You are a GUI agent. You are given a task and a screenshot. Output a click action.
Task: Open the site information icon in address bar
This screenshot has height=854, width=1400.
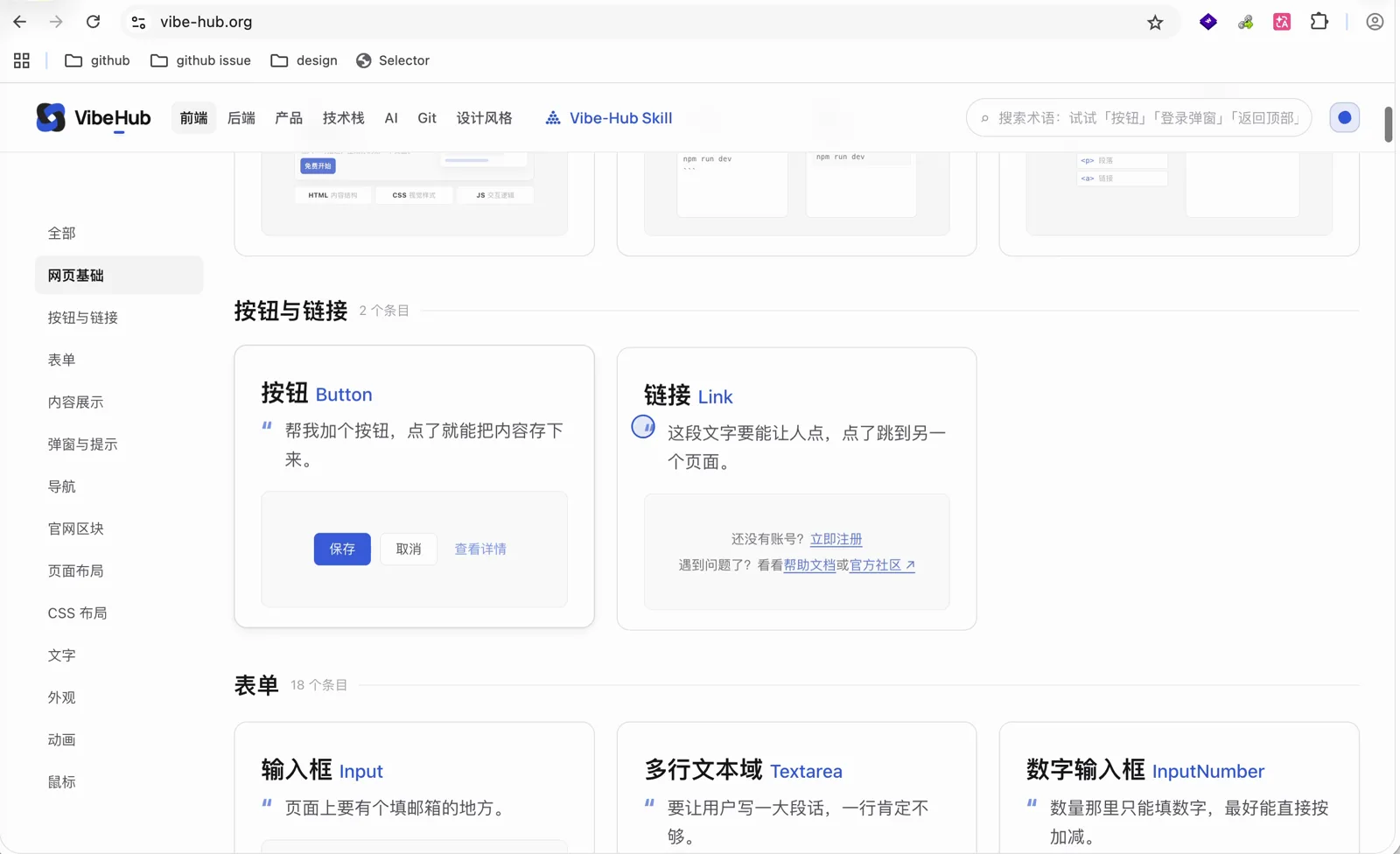click(x=138, y=22)
